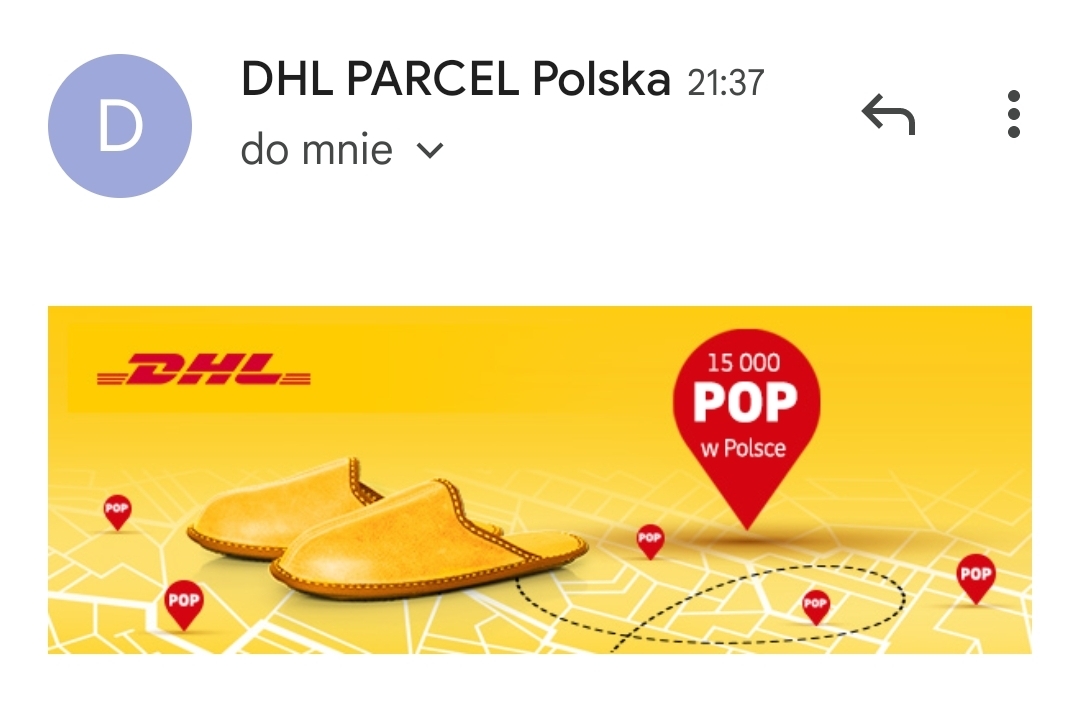Click the 15 000 number in large pin
Image resolution: width=1080 pixels, height=719 pixels.
click(744, 362)
